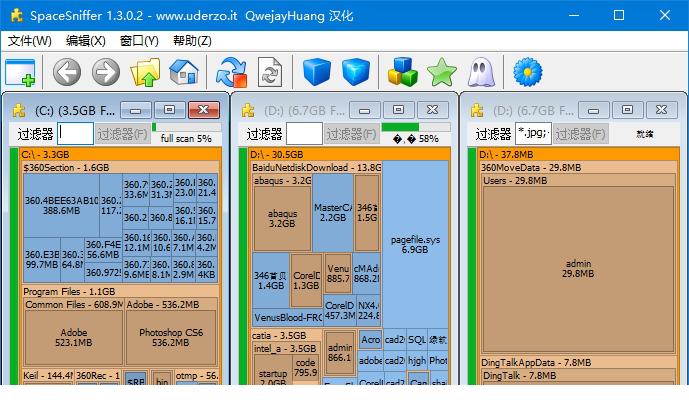The width and height of the screenshot is (689, 400).
Task: Click the star icon of the right D: window
Action: point(477,110)
